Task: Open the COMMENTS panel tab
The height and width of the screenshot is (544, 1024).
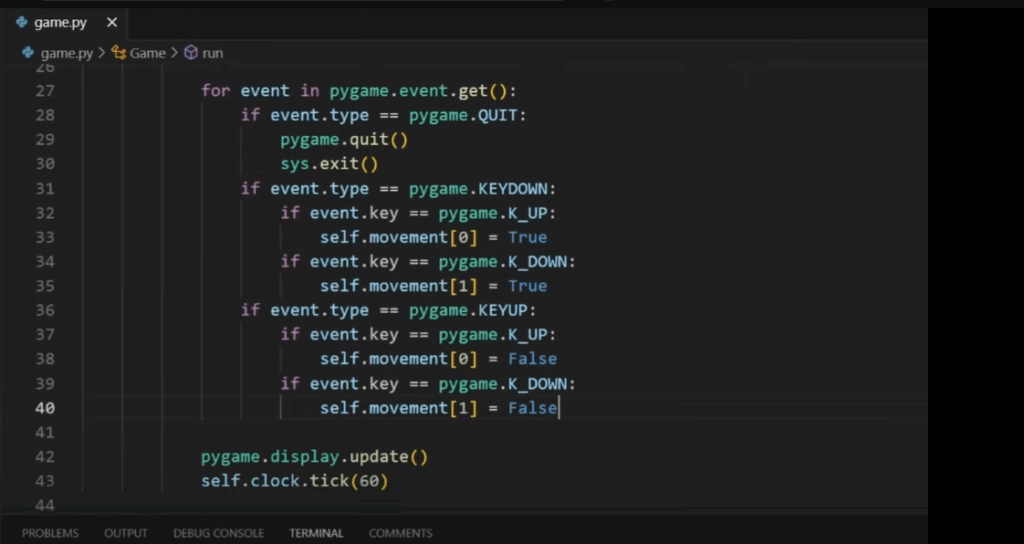Action: [x=400, y=533]
